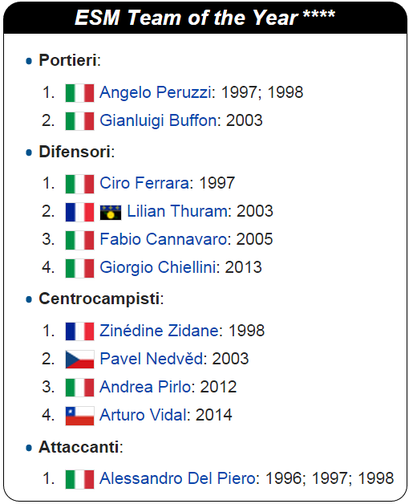The height and width of the screenshot is (504, 409).
Task: Click the Guadeloupe flag beside Lilian Thuram
Action: [110, 213]
